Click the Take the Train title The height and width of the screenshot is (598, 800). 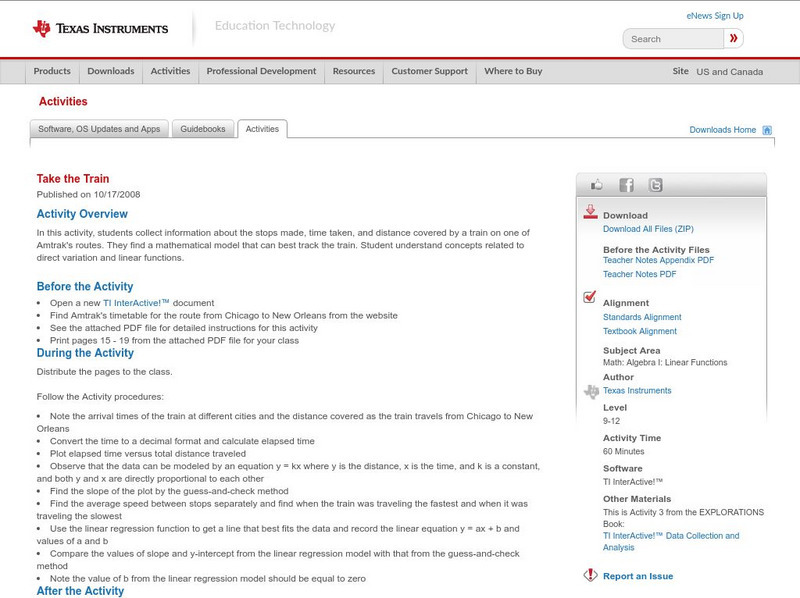[x=73, y=179]
